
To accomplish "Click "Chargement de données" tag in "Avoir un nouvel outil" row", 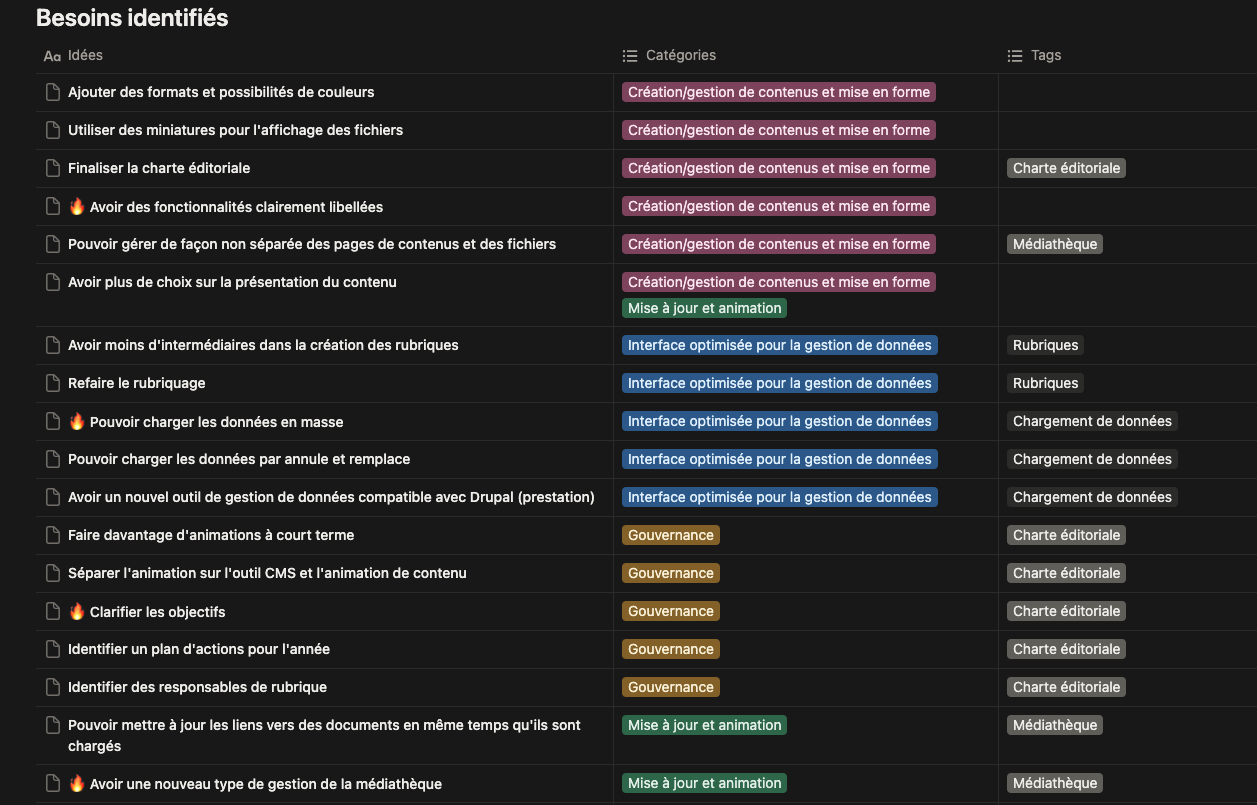I will (1092, 497).
